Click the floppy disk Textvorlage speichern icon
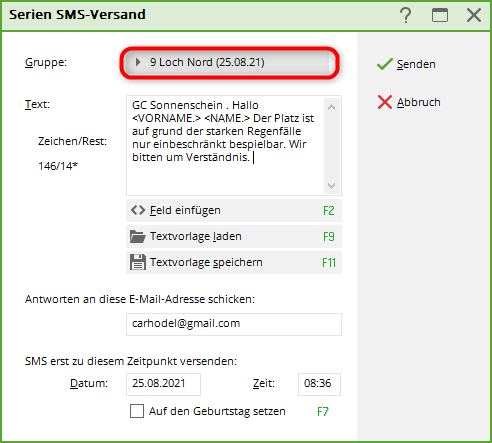Screen dimensions: 492x443 [138, 262]
